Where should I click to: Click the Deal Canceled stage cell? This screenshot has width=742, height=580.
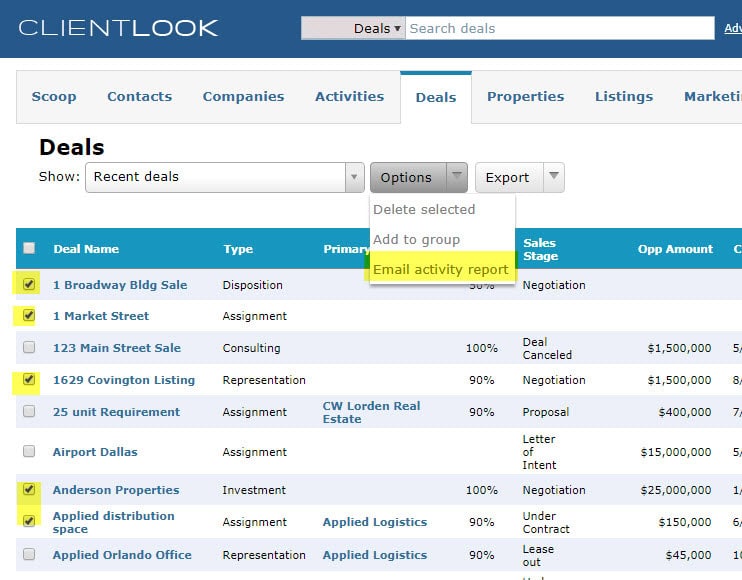point(547,348)
